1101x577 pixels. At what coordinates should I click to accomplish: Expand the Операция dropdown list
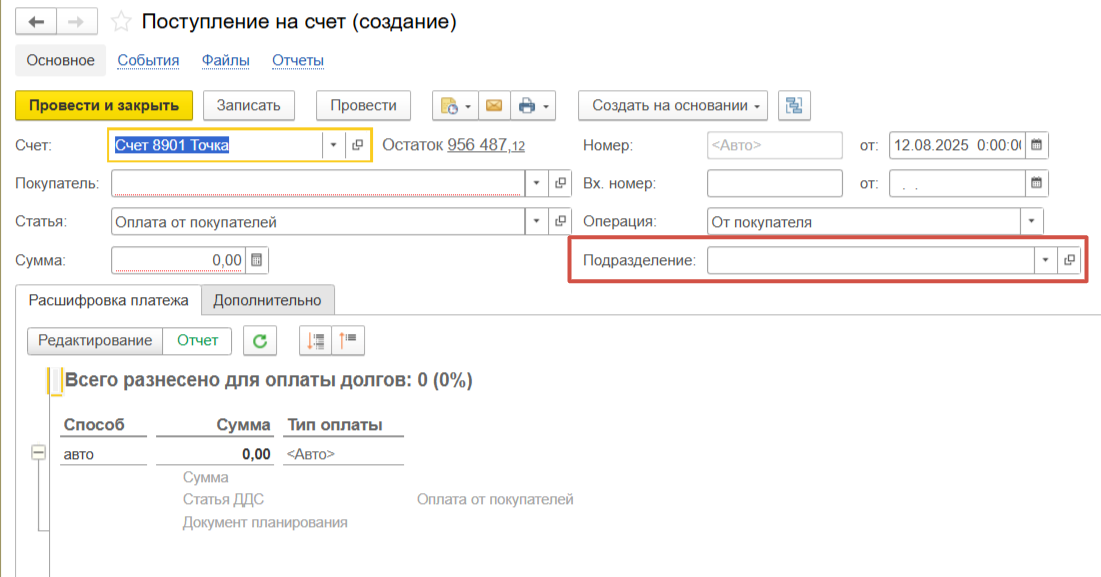1030,222
